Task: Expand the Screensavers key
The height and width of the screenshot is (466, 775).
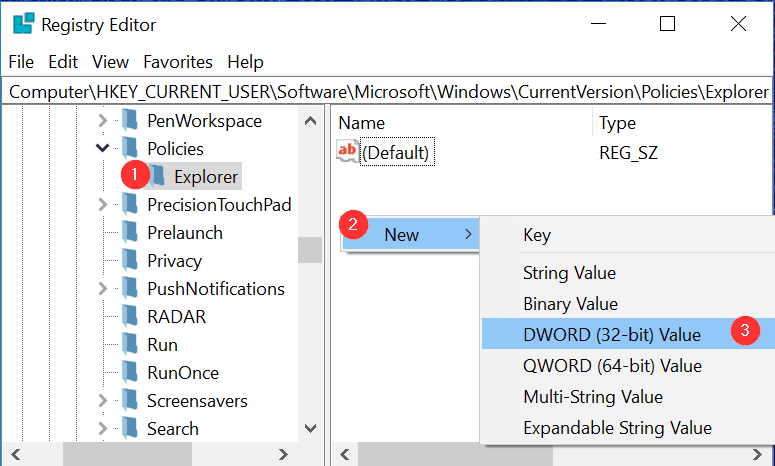Action: tap(102, 401)
